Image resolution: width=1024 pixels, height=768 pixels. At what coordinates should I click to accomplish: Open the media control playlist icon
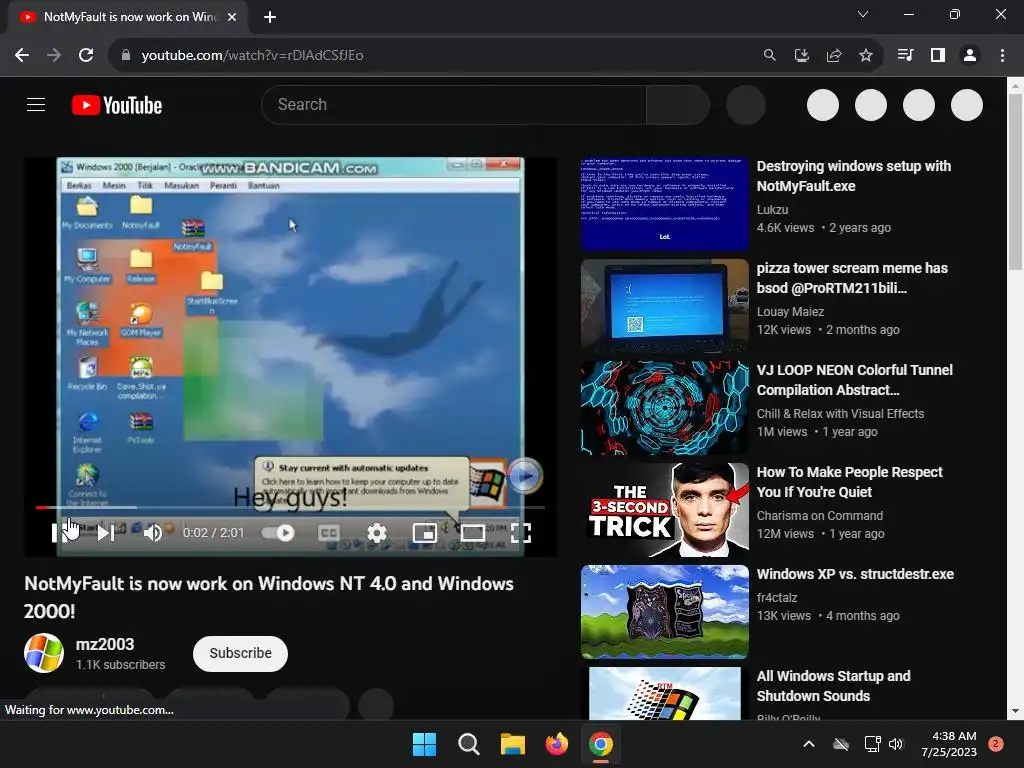[x=905, y=55]
